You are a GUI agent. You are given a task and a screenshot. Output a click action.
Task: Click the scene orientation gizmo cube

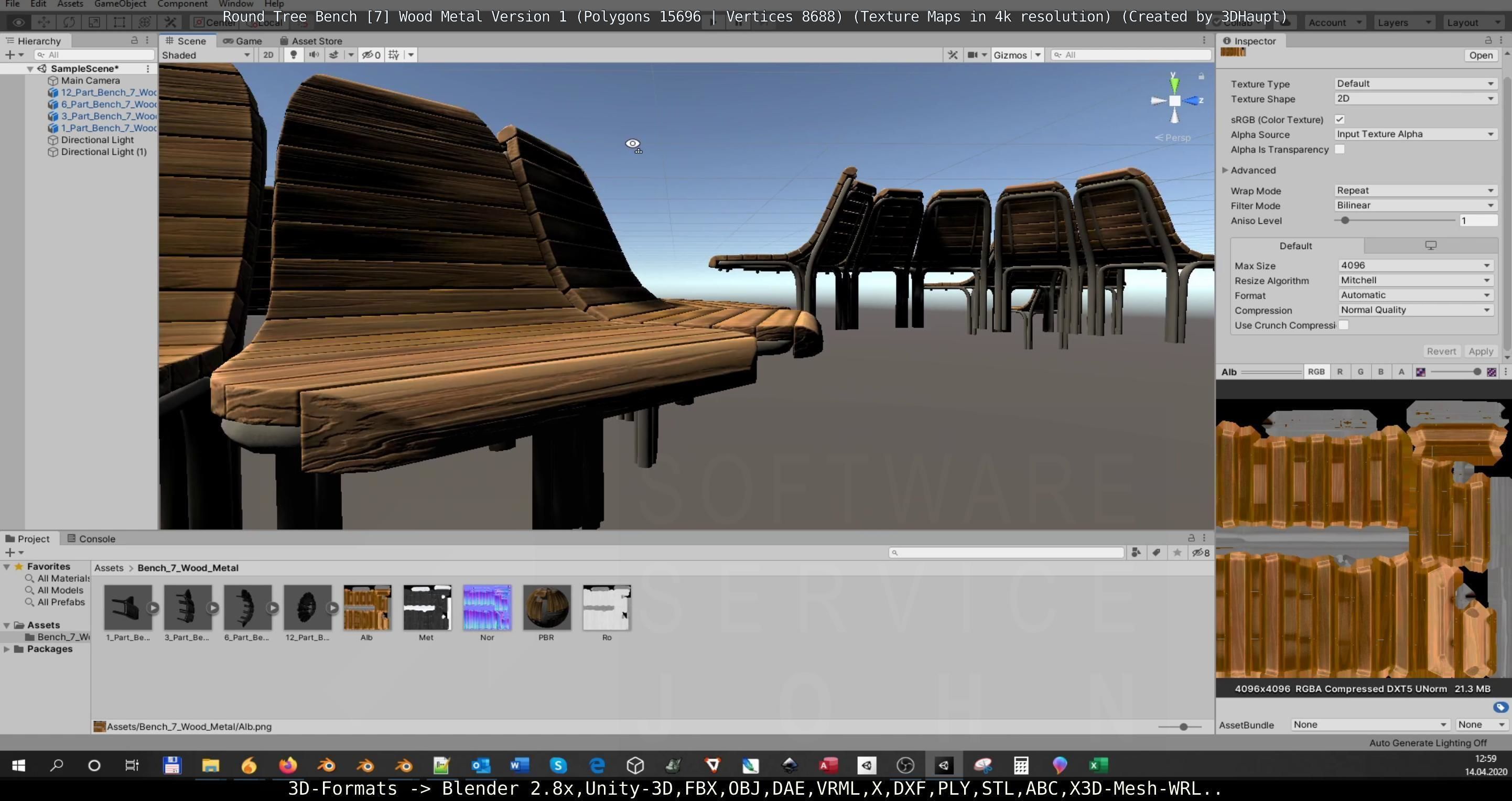[1174, 101]
